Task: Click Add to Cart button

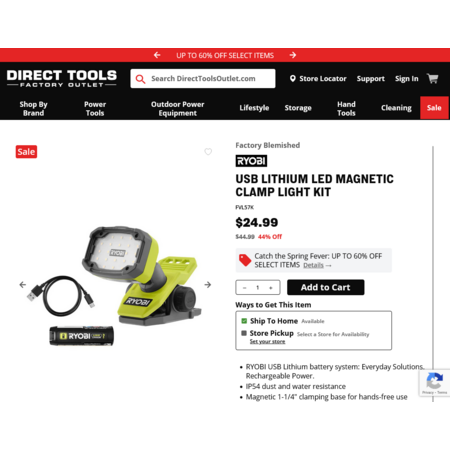Action: [326, 287]
